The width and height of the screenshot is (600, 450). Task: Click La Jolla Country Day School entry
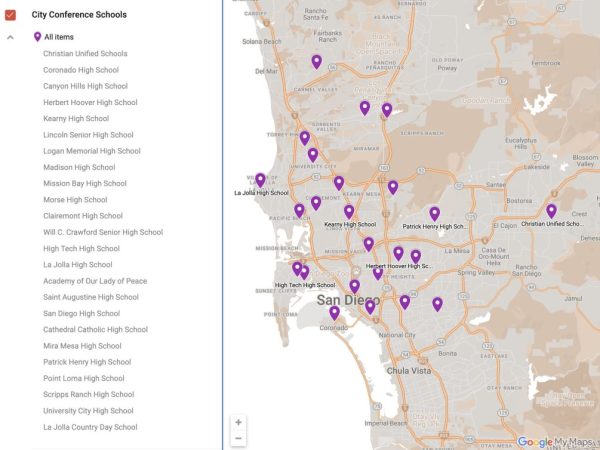(x=90, y=427)
